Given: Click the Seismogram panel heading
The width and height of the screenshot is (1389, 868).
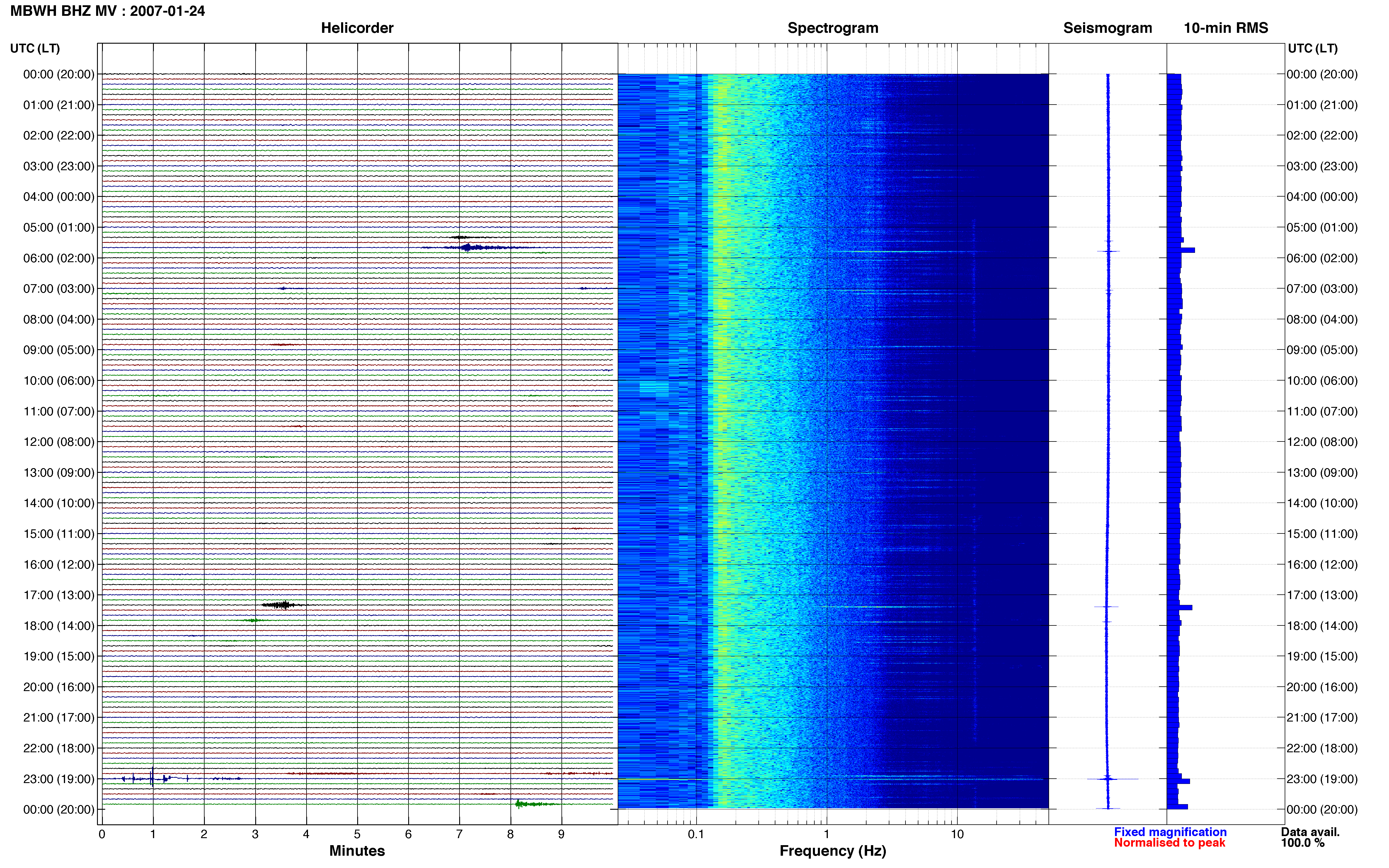Looking at the screenshot, I should pyautogui.click(x=1107, y=28).
